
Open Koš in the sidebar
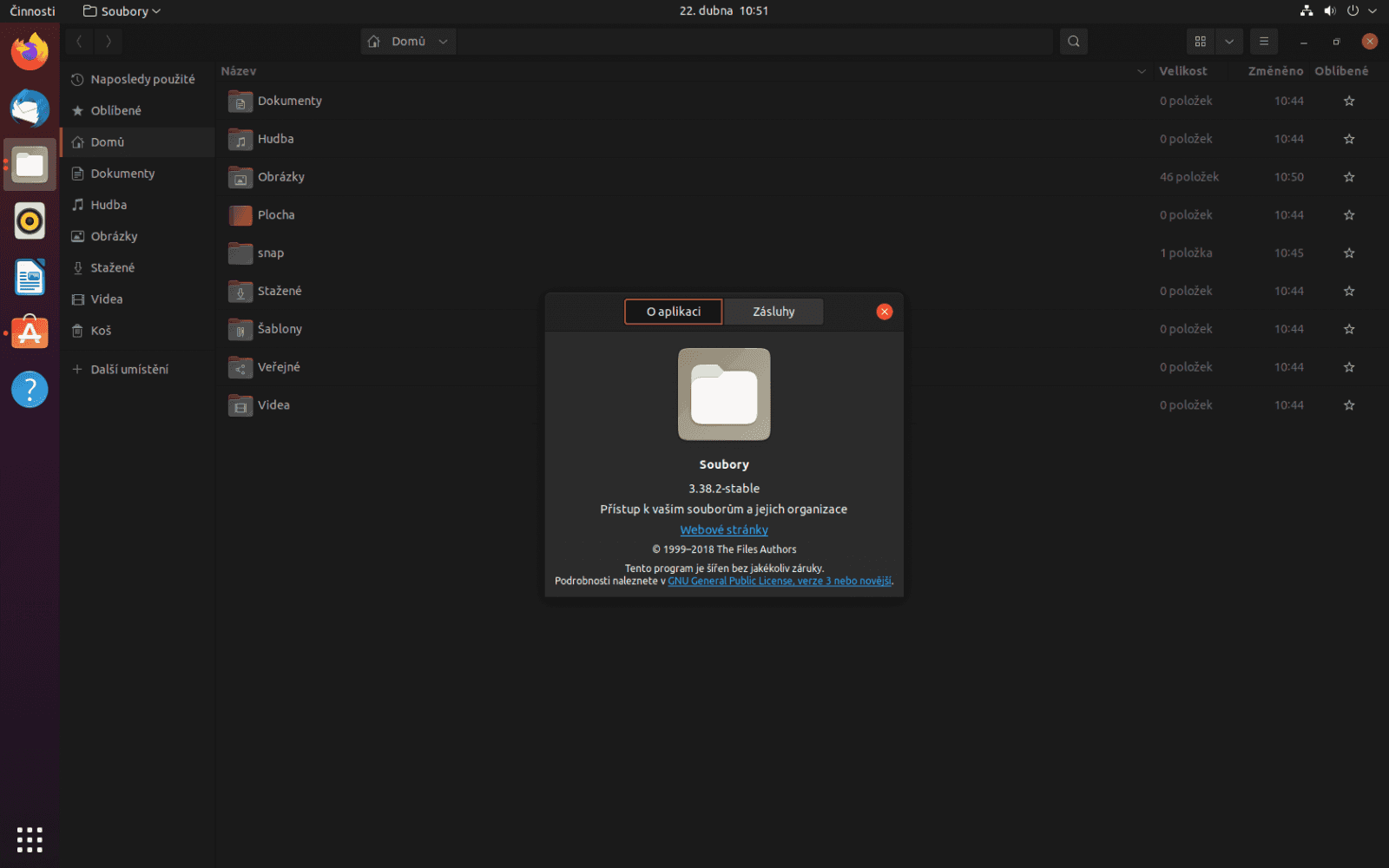pyautogui.click(x=101, y=330)
